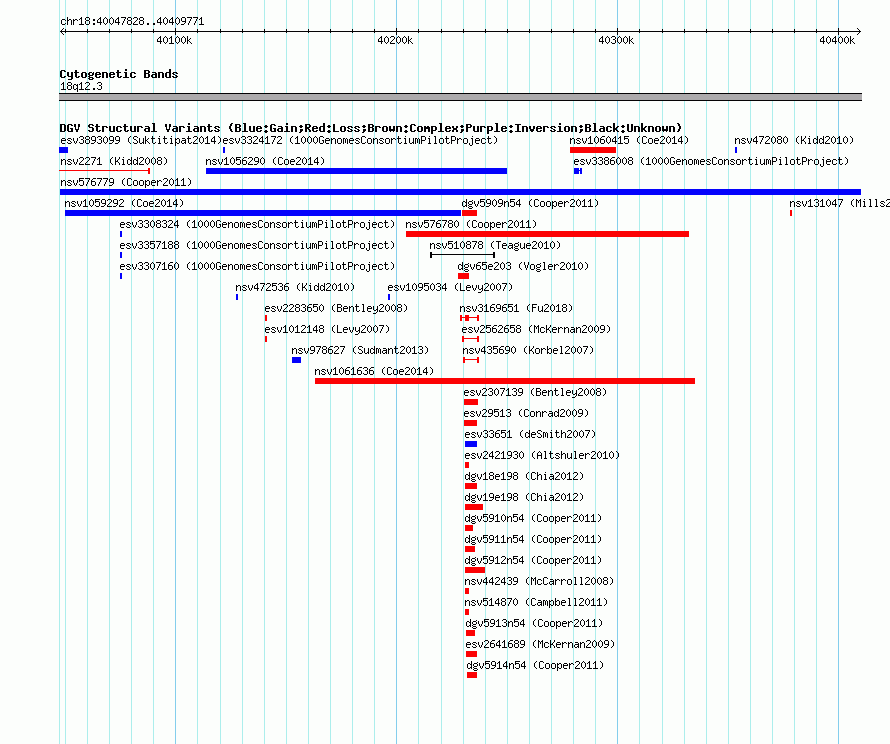Click the 40300k ruler position label

click(x=616, y=40)
